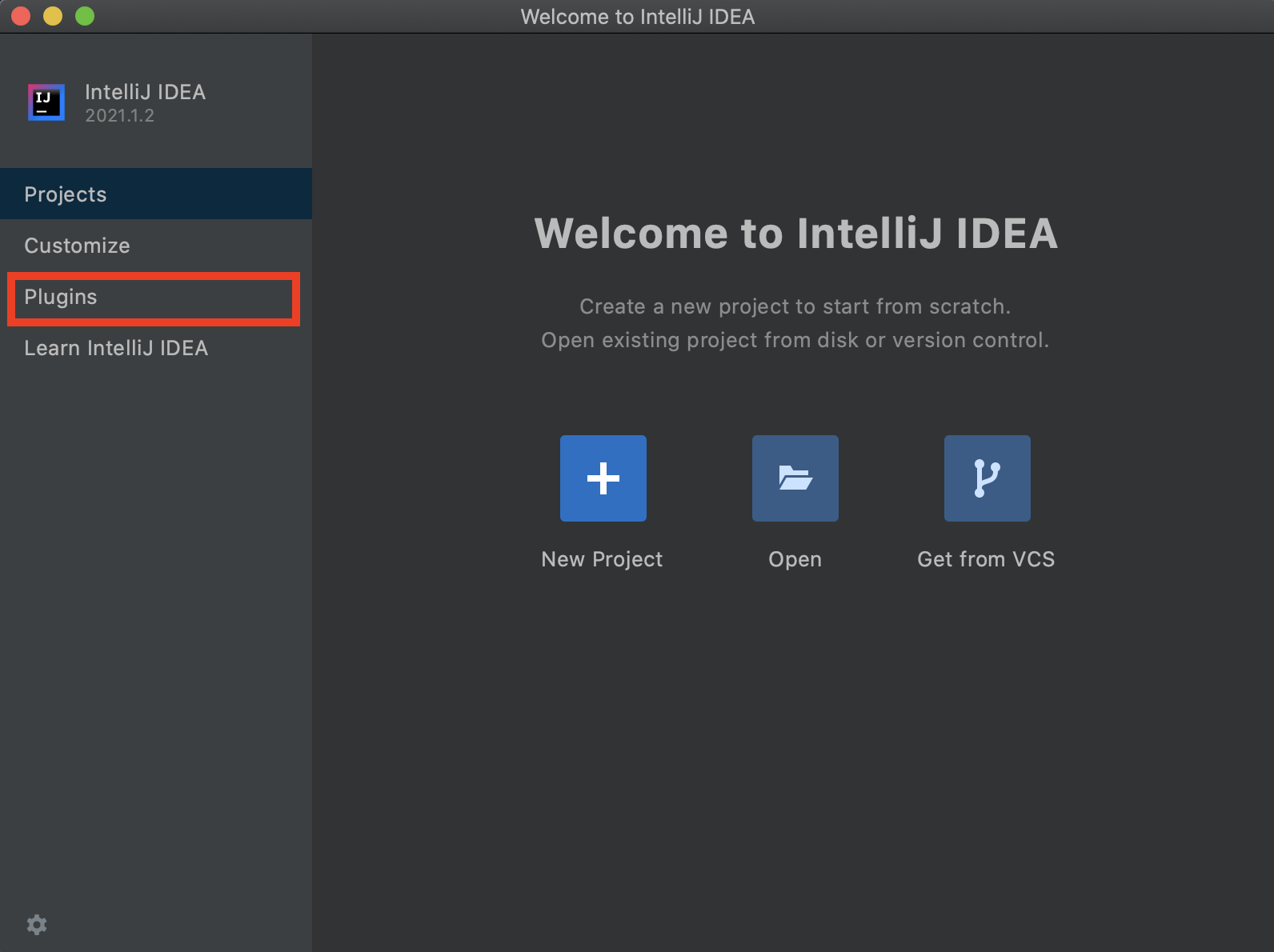This screenshot has width=1274, height=952.
Task: Minimize the window with the yellow button
Action: pyautogui.click(x=53, y=16)
